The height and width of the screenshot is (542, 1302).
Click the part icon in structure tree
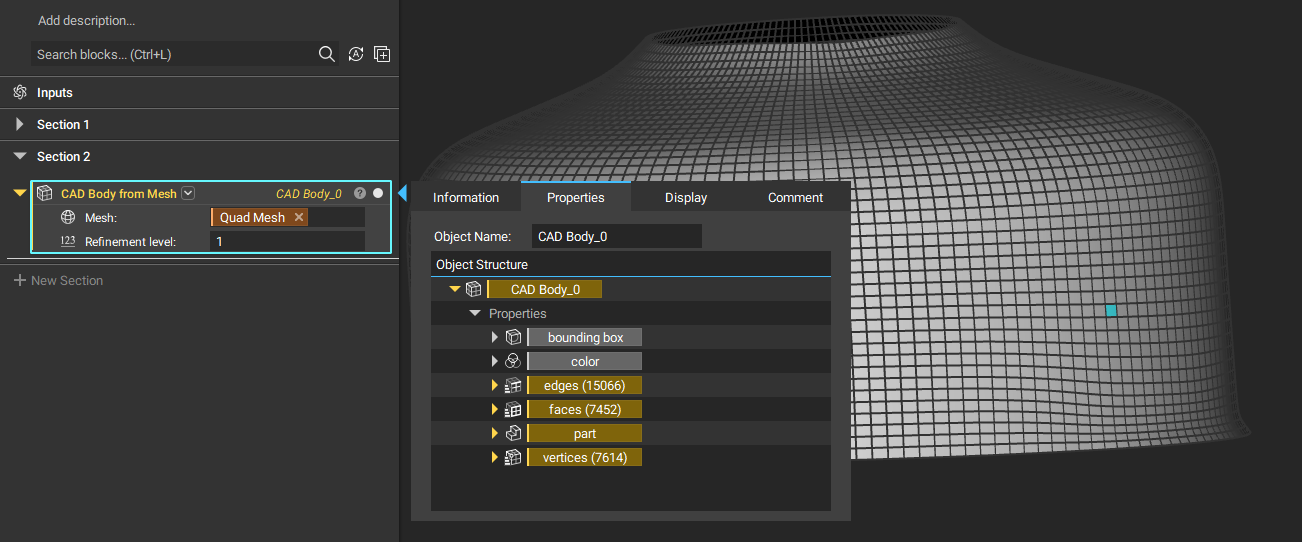(x=513, y=433)
